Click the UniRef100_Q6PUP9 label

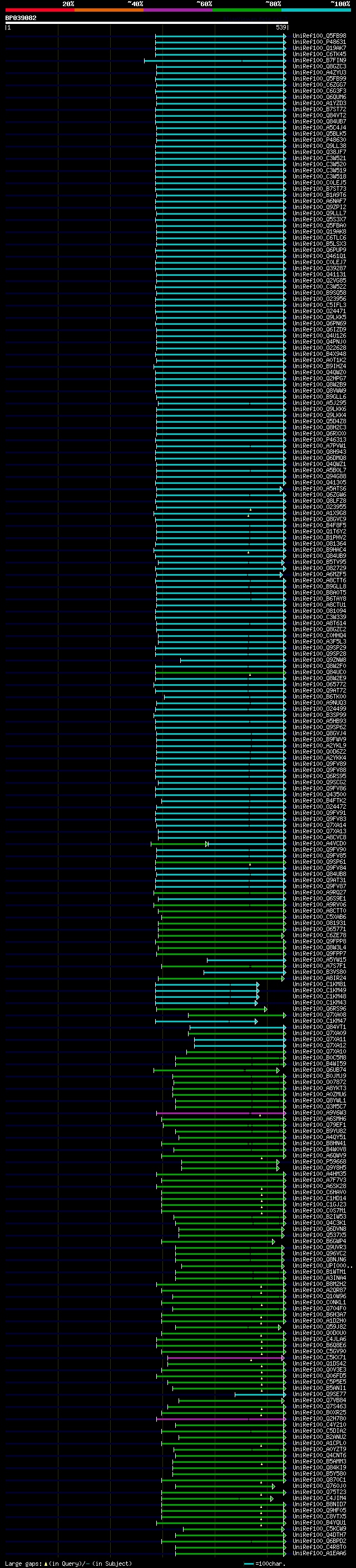pos(319,250)
